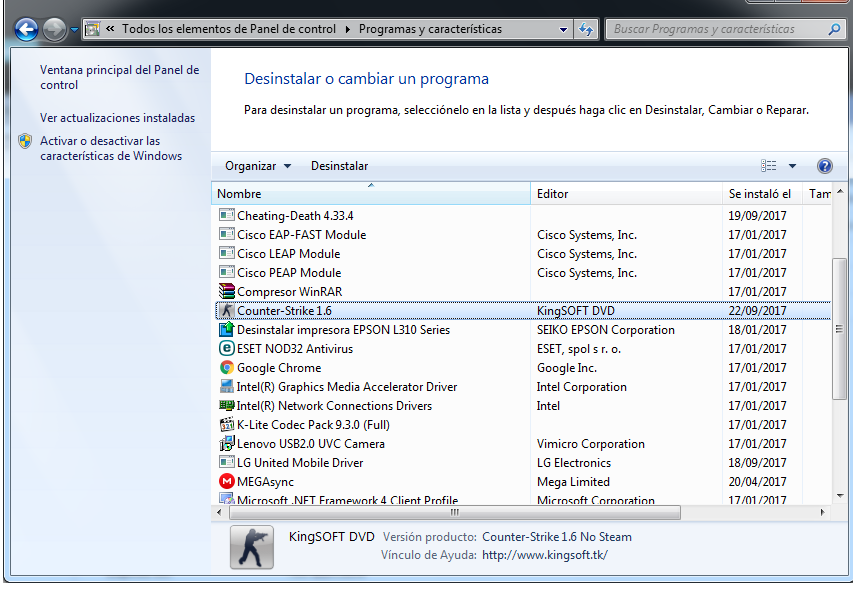This screenshot has width=853, height=600.
Task: Click the Lenovo USB2.0 UVC Camera icon
Action: click(x=226, y=443)
